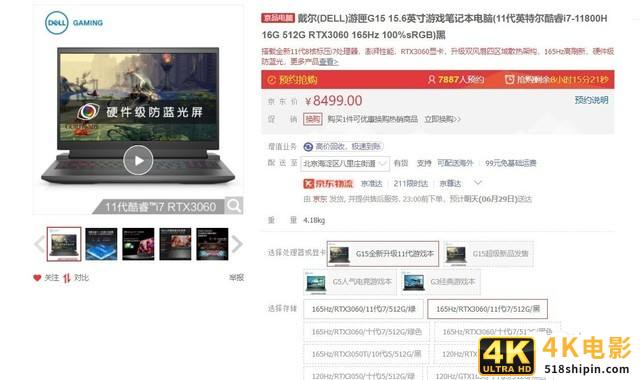This screenshot has width=640, height=380.
Task: Click the red heart 关注 follow icon
Action: (x=37, y=278)
